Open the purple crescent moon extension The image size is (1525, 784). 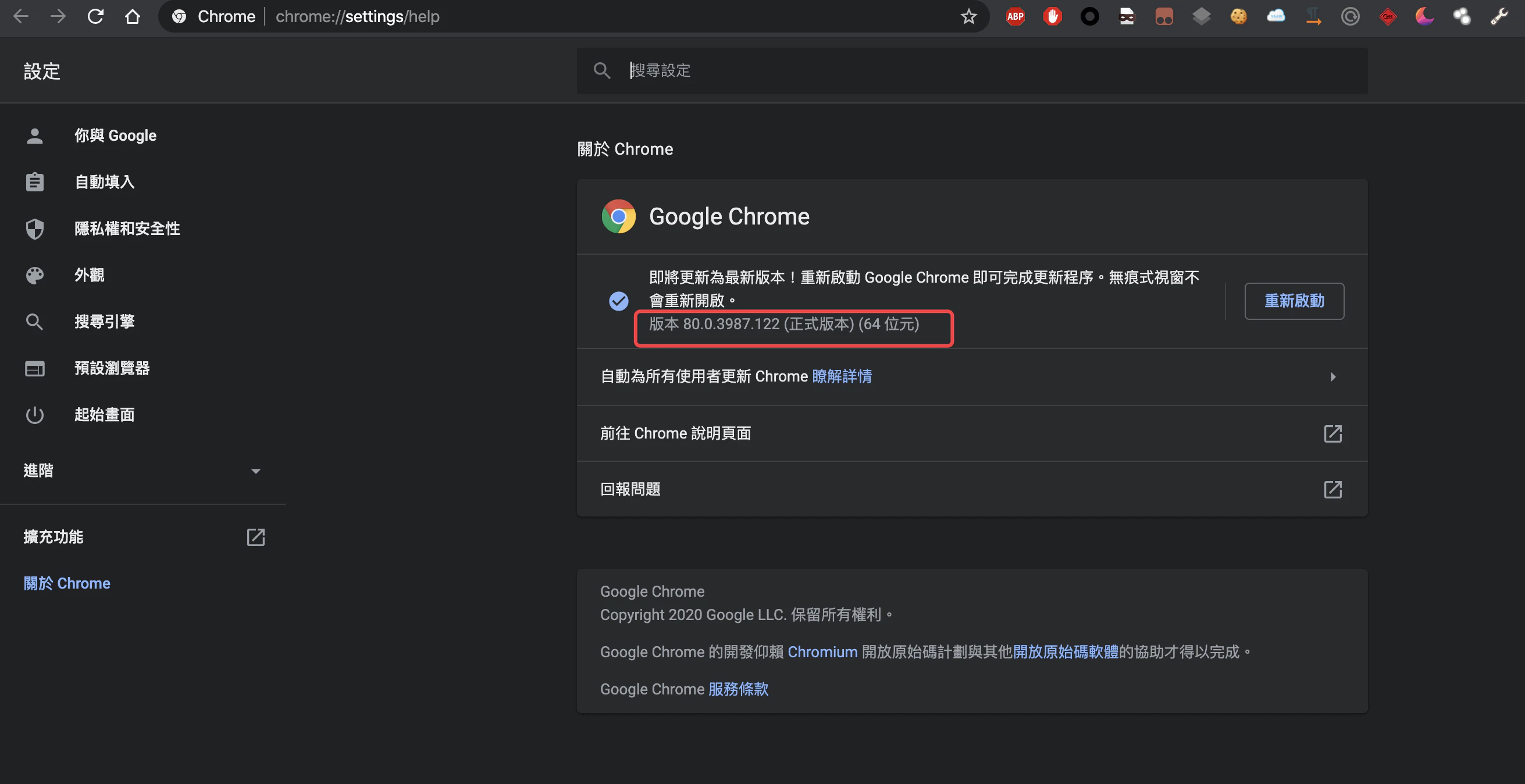pos(1424,17)
